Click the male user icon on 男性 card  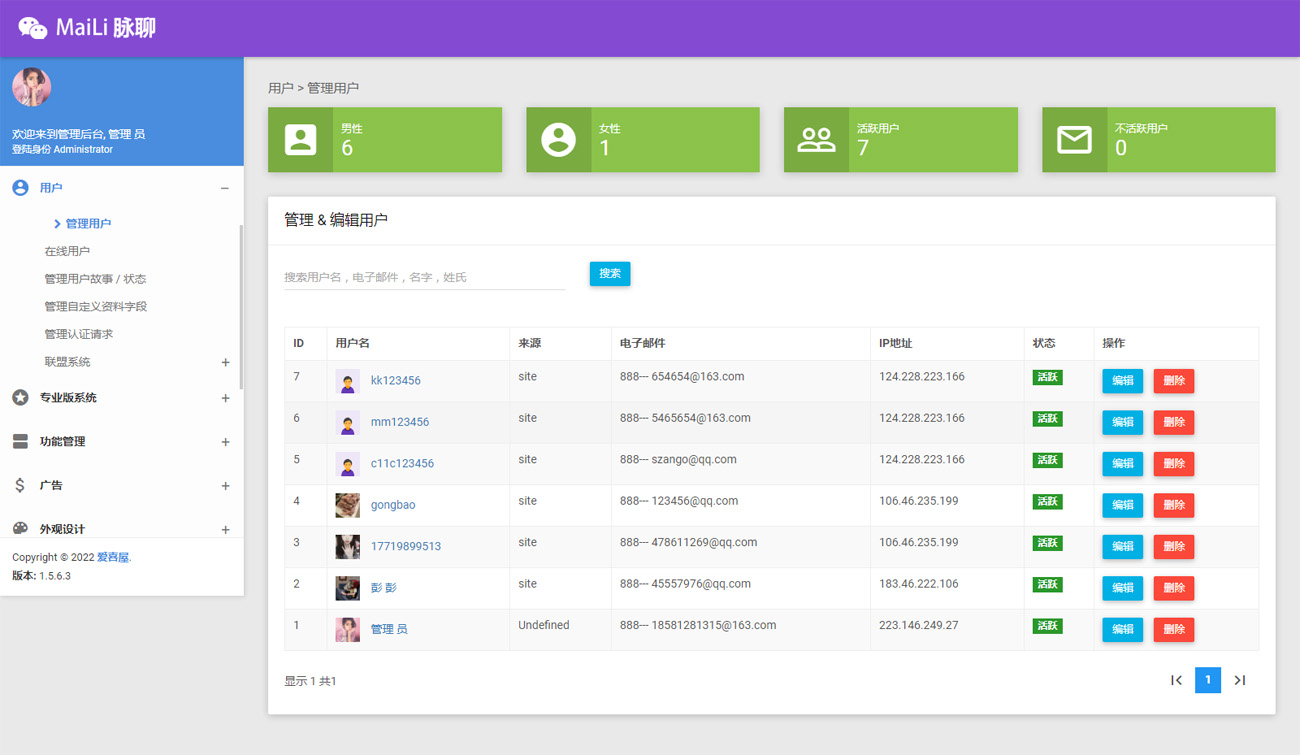click(x=298, y=139)
